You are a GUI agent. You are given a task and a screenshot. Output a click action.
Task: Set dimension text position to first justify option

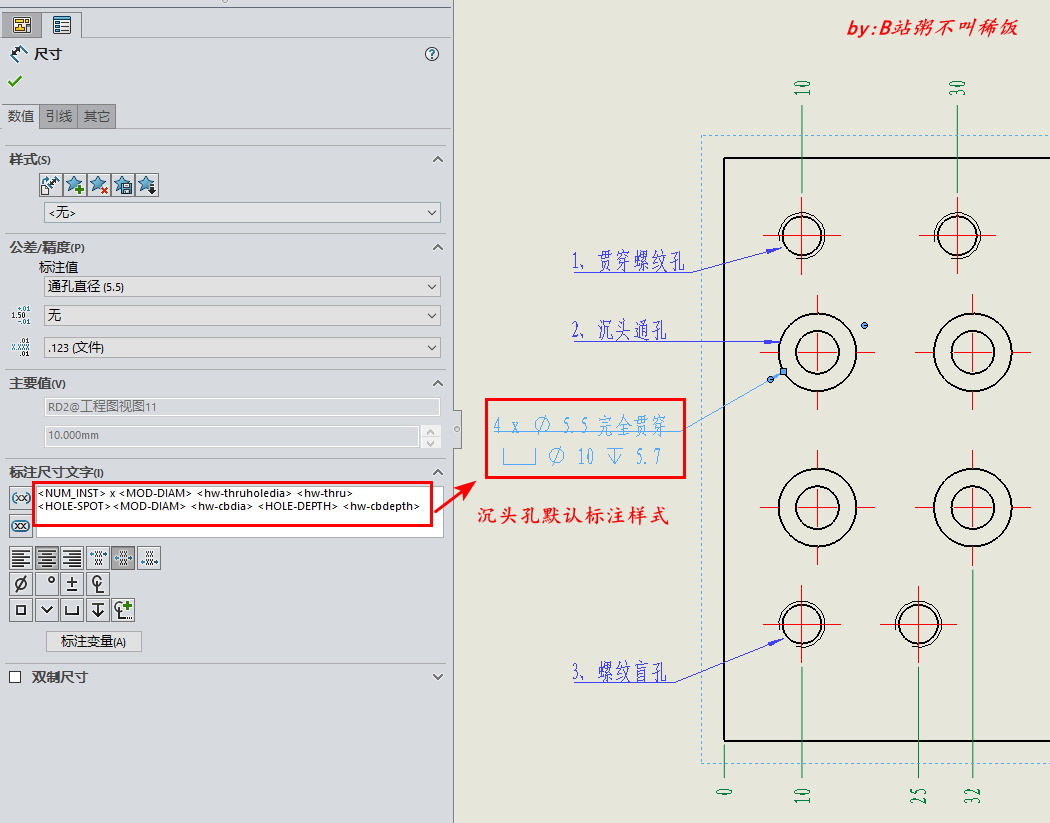98,558
